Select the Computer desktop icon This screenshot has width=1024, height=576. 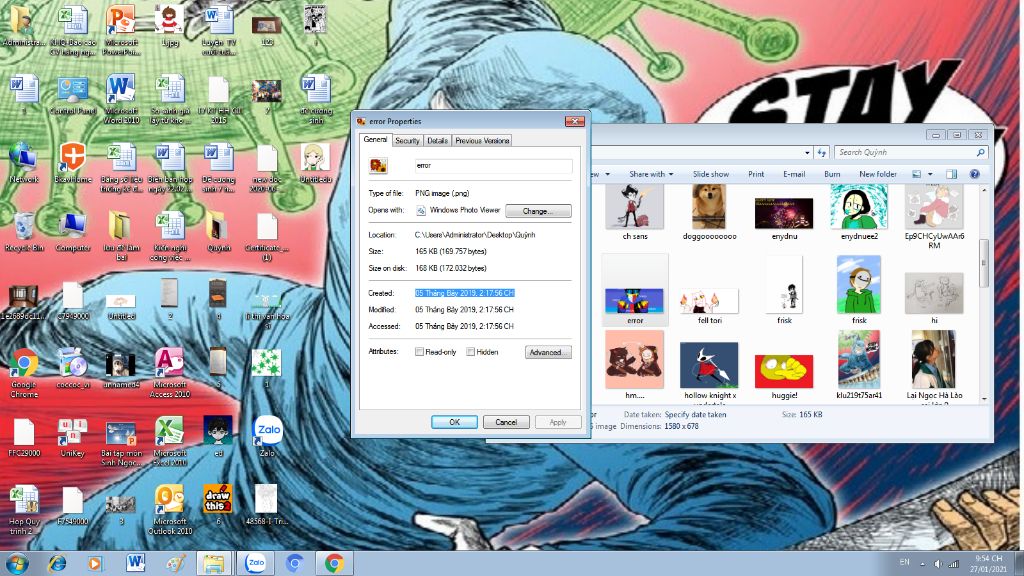(x=72, y=232)
